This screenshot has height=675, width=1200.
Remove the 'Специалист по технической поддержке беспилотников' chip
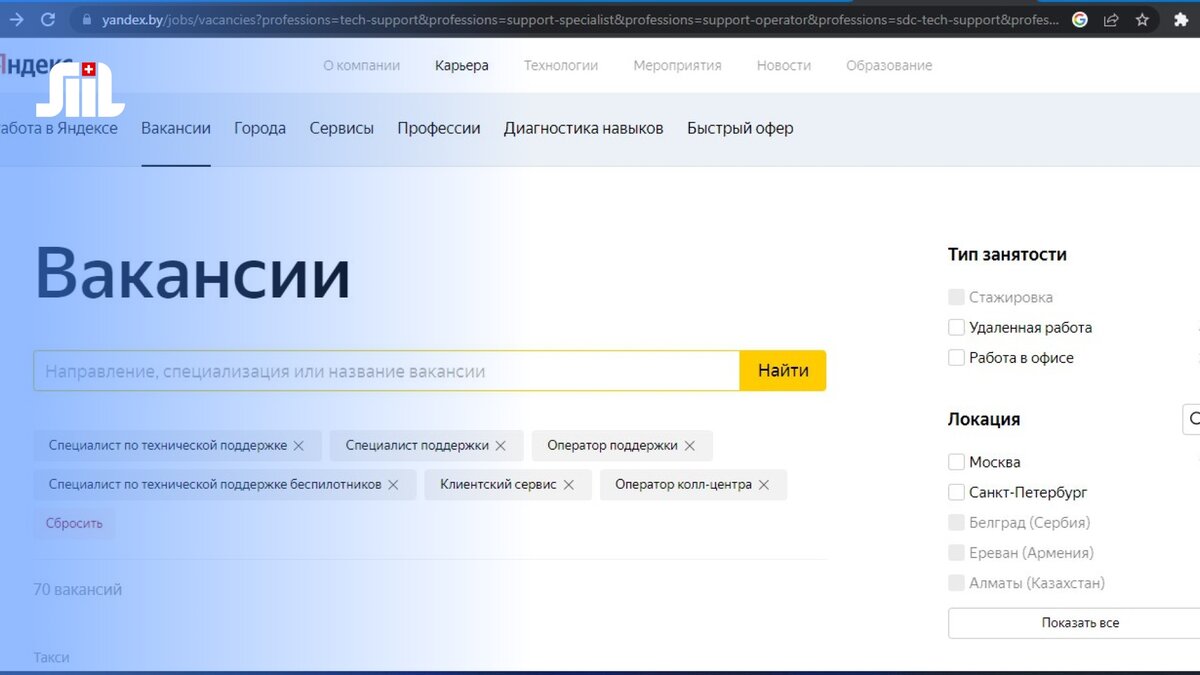[x=393, y=485]
